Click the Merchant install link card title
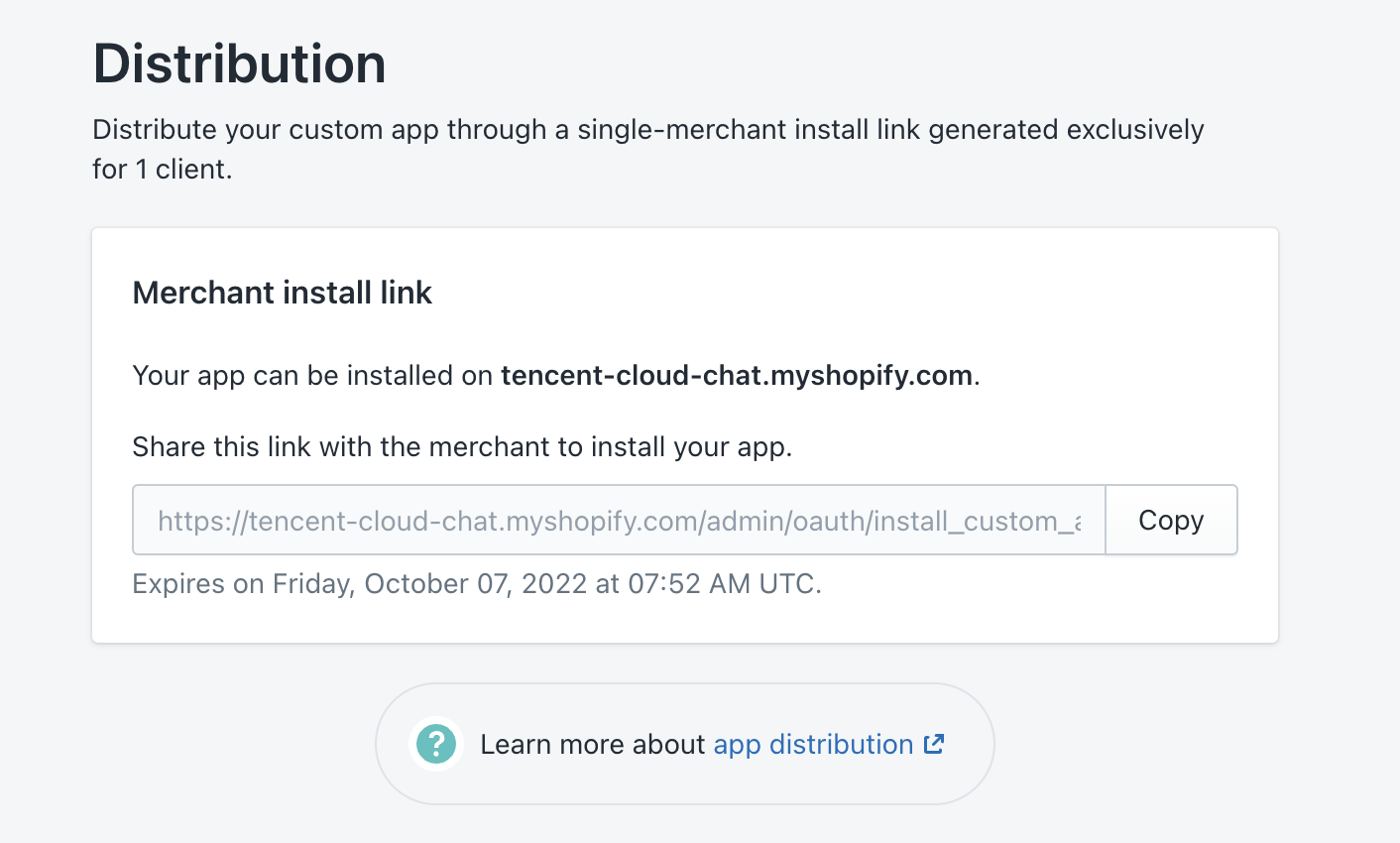This screenshot has width=1400, height=843. tap(283, 293)
